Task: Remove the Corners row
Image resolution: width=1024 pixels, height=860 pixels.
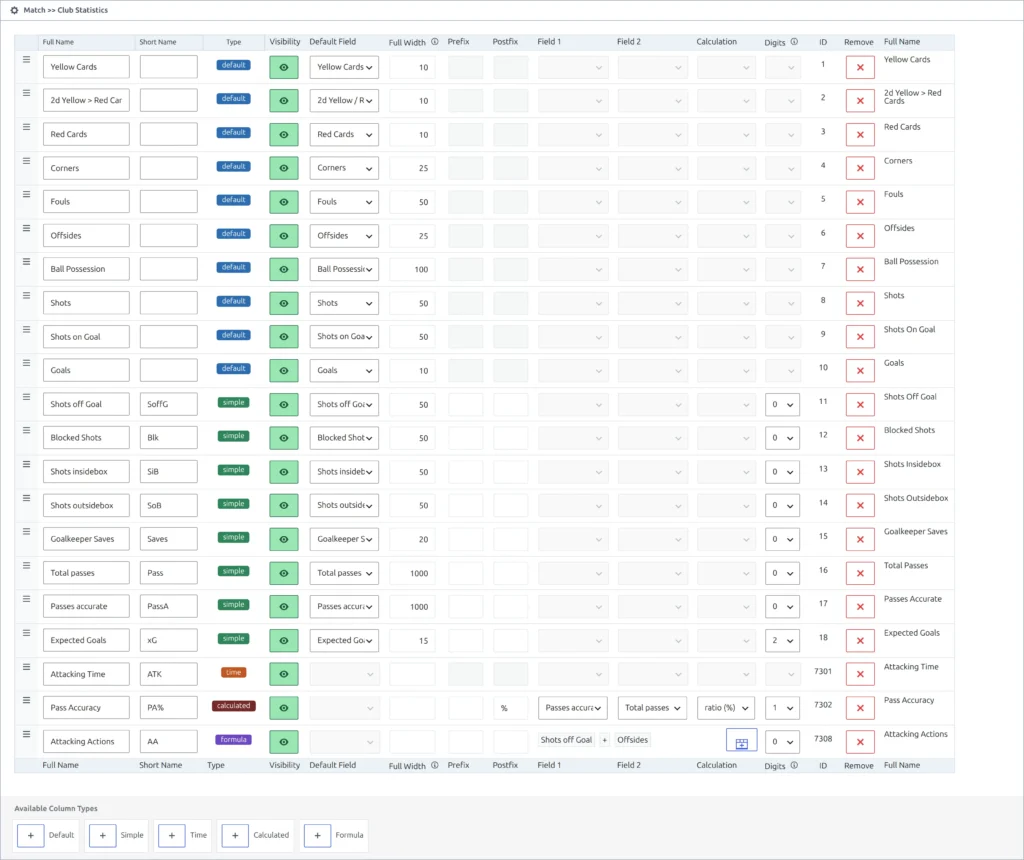Action: pyautogui.click(x=859, y=168)
